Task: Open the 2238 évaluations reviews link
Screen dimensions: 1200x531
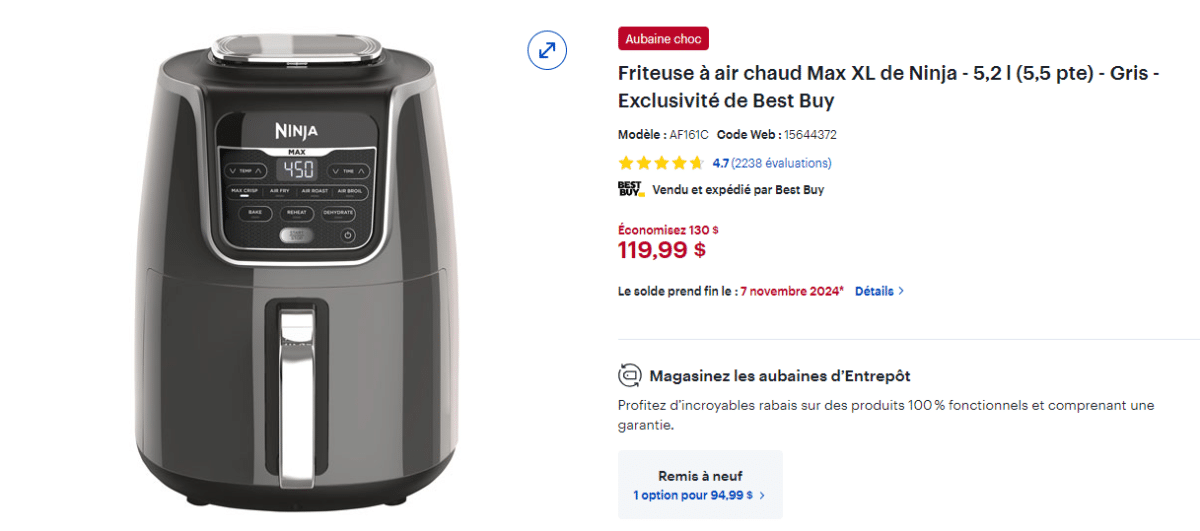Action: [x=781, y=163]
